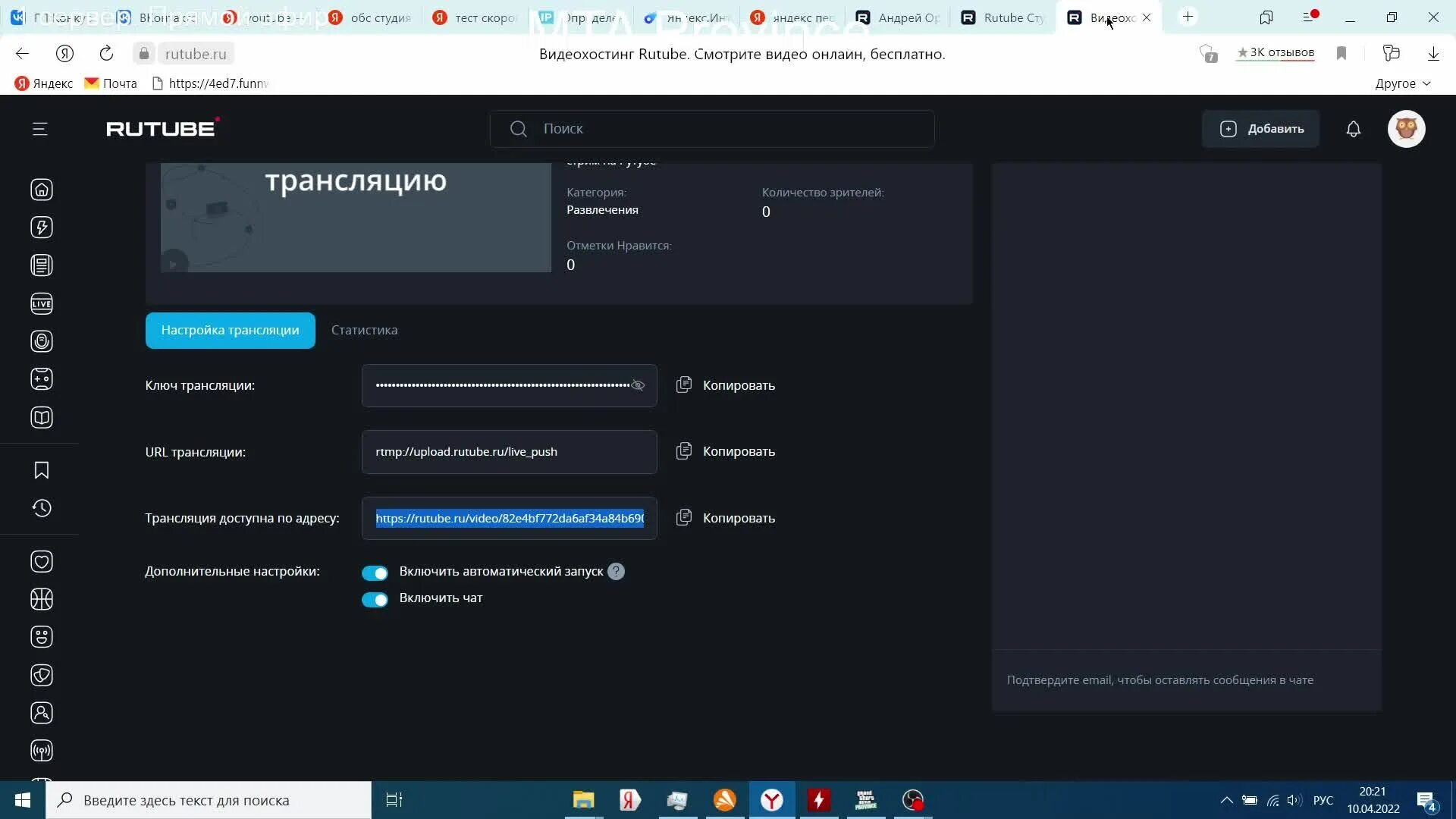Switch the РУС input language
Screen dimensions: 1456x819
click(x=1323, y=800)
